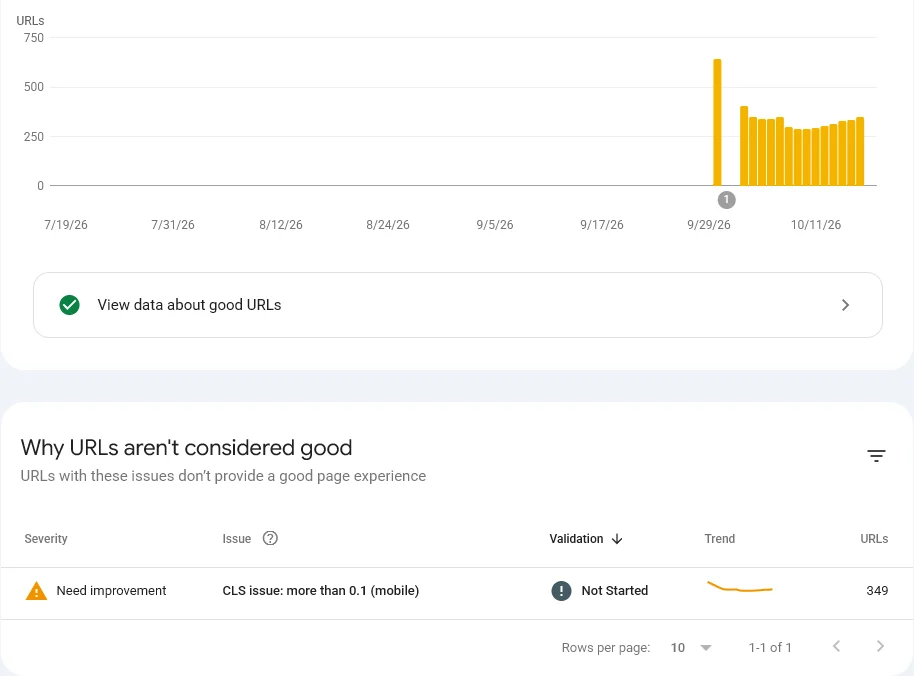Click the 9/29/26 date axis label
The height and width of the screenshot is (676, 914).
pyautogui.click(x=708, y=224)
